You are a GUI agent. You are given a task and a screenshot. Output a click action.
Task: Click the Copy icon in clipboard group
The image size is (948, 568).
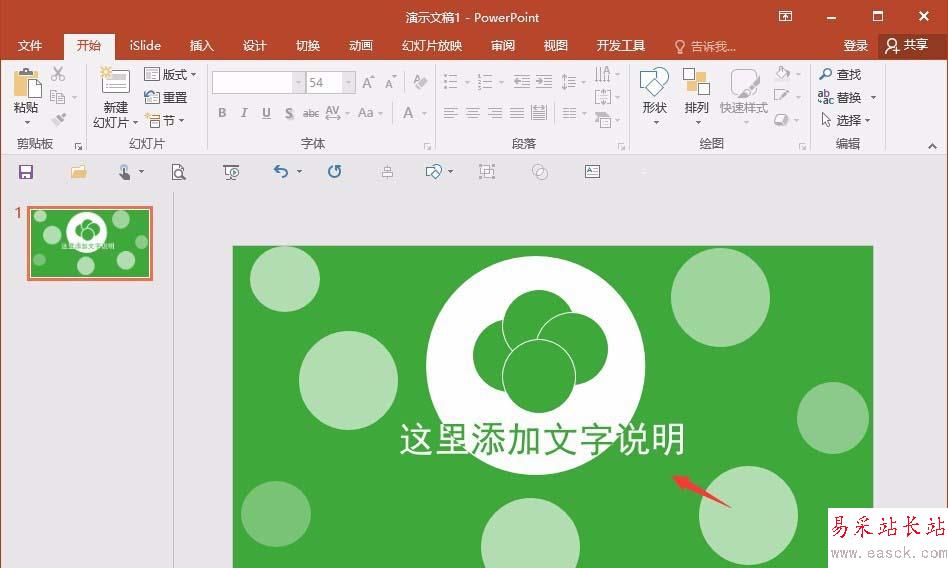[57, 97]
